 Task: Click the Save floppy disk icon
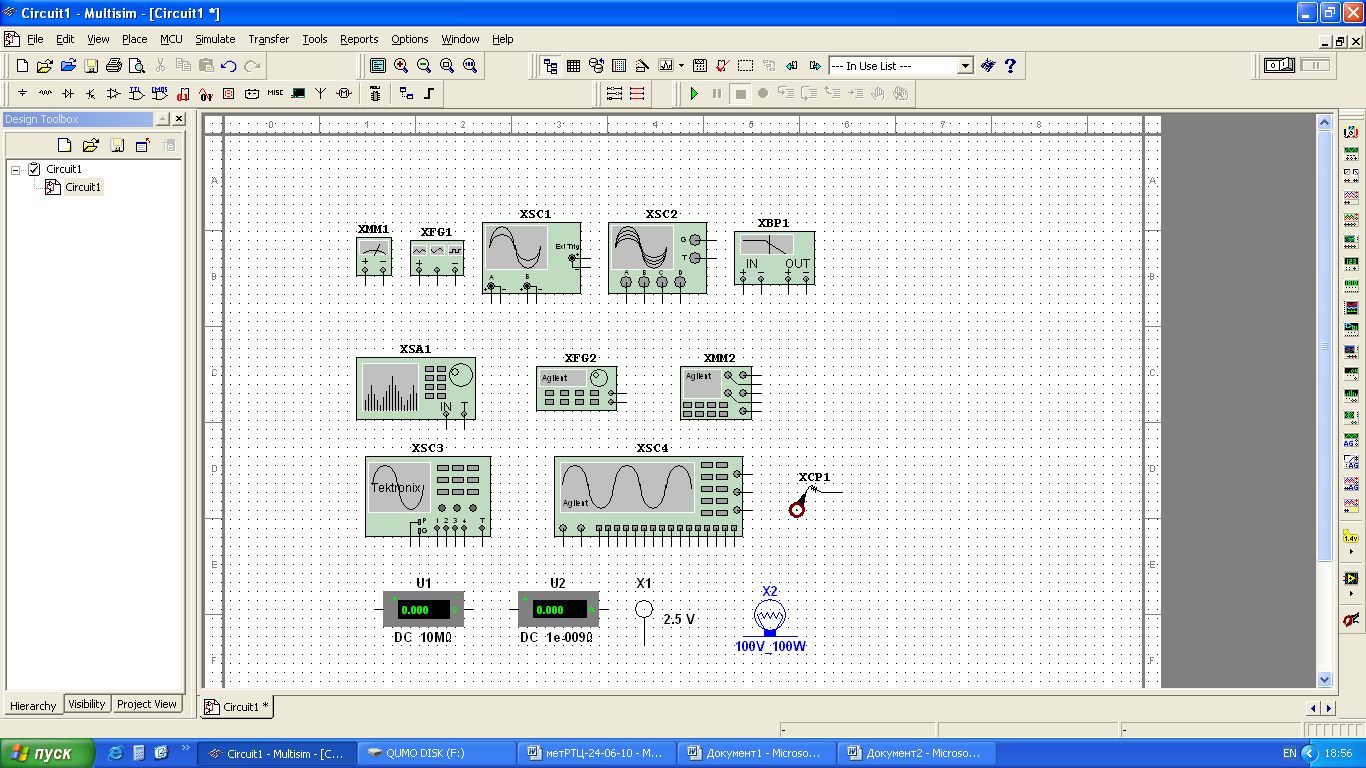click(91, 66)
